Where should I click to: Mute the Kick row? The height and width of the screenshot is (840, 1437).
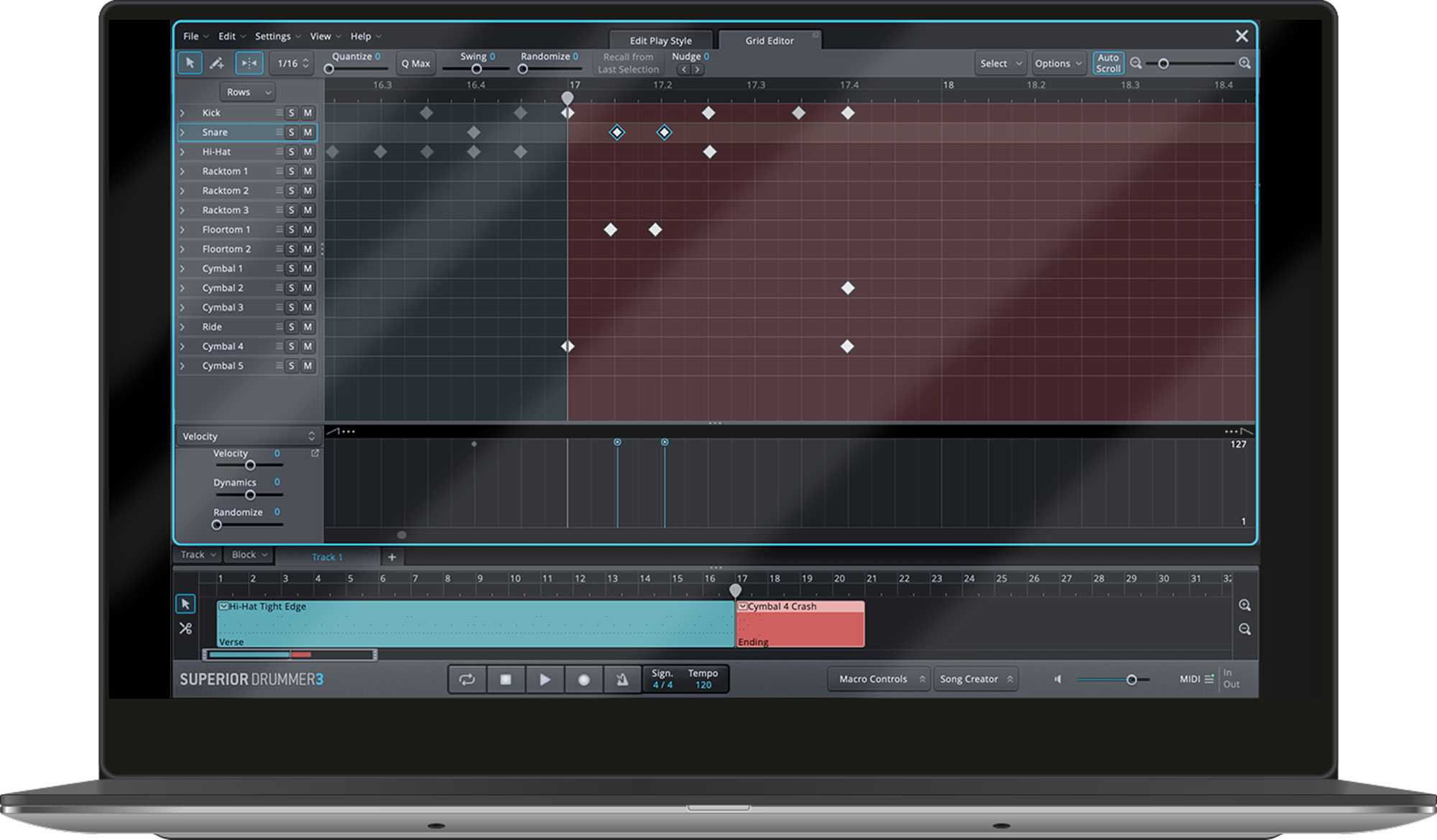308,113
